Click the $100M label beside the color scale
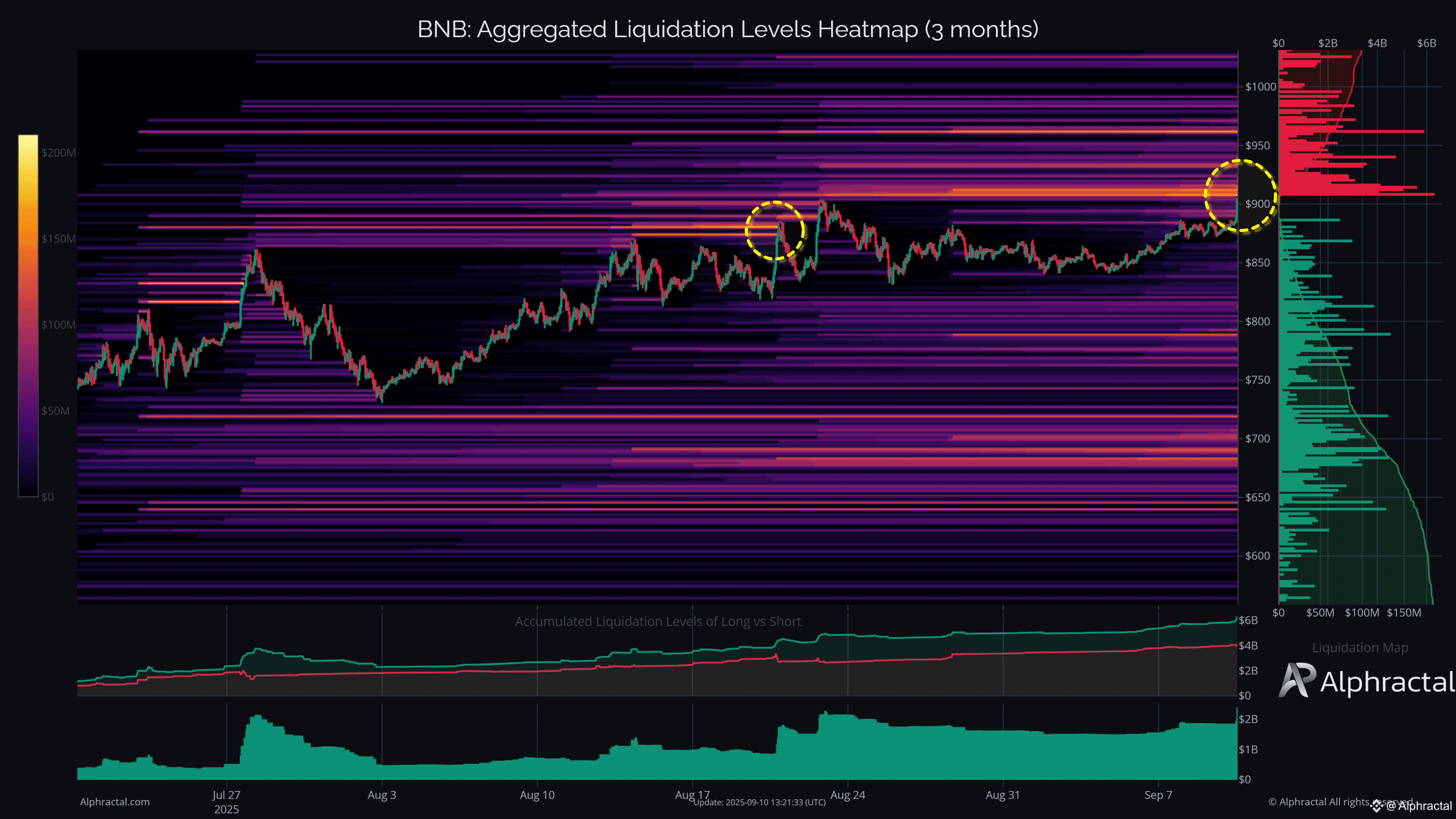The height and width of the screenshot is (819, 1456). pyautogui.click(x=58, y=325)
